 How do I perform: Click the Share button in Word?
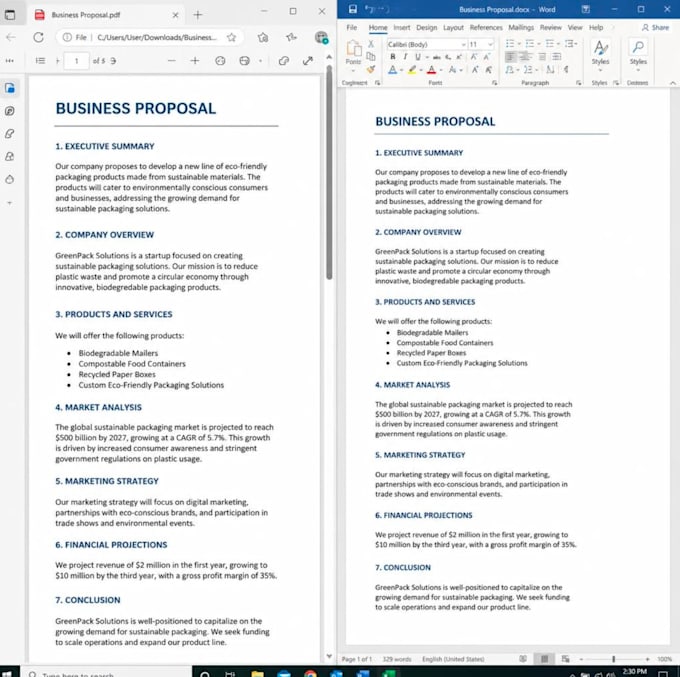point(655,27)
